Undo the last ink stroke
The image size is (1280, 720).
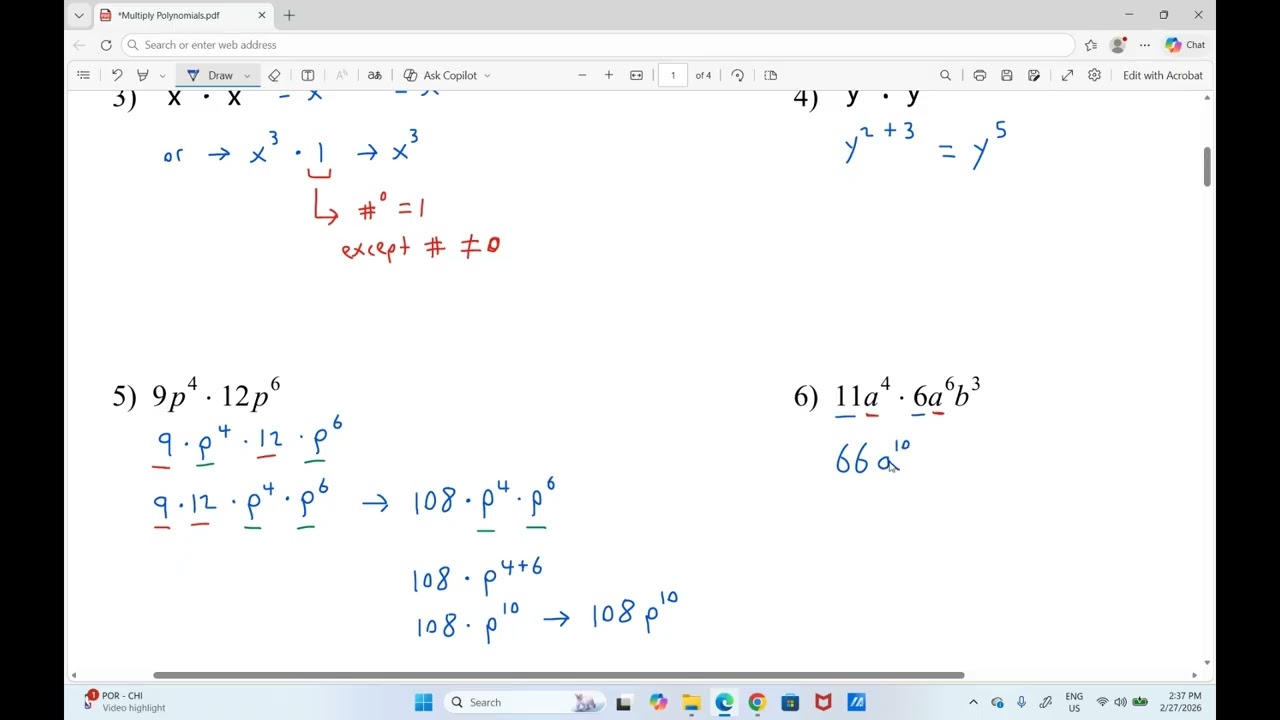click(117, 75)
